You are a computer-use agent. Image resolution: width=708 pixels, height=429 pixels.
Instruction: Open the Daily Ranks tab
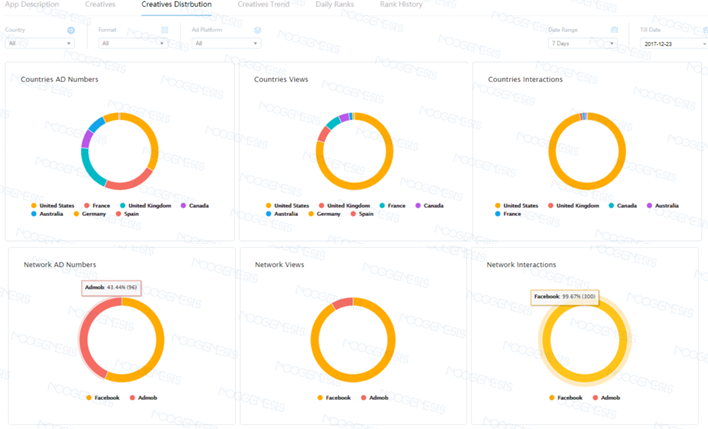coord(335,5)
